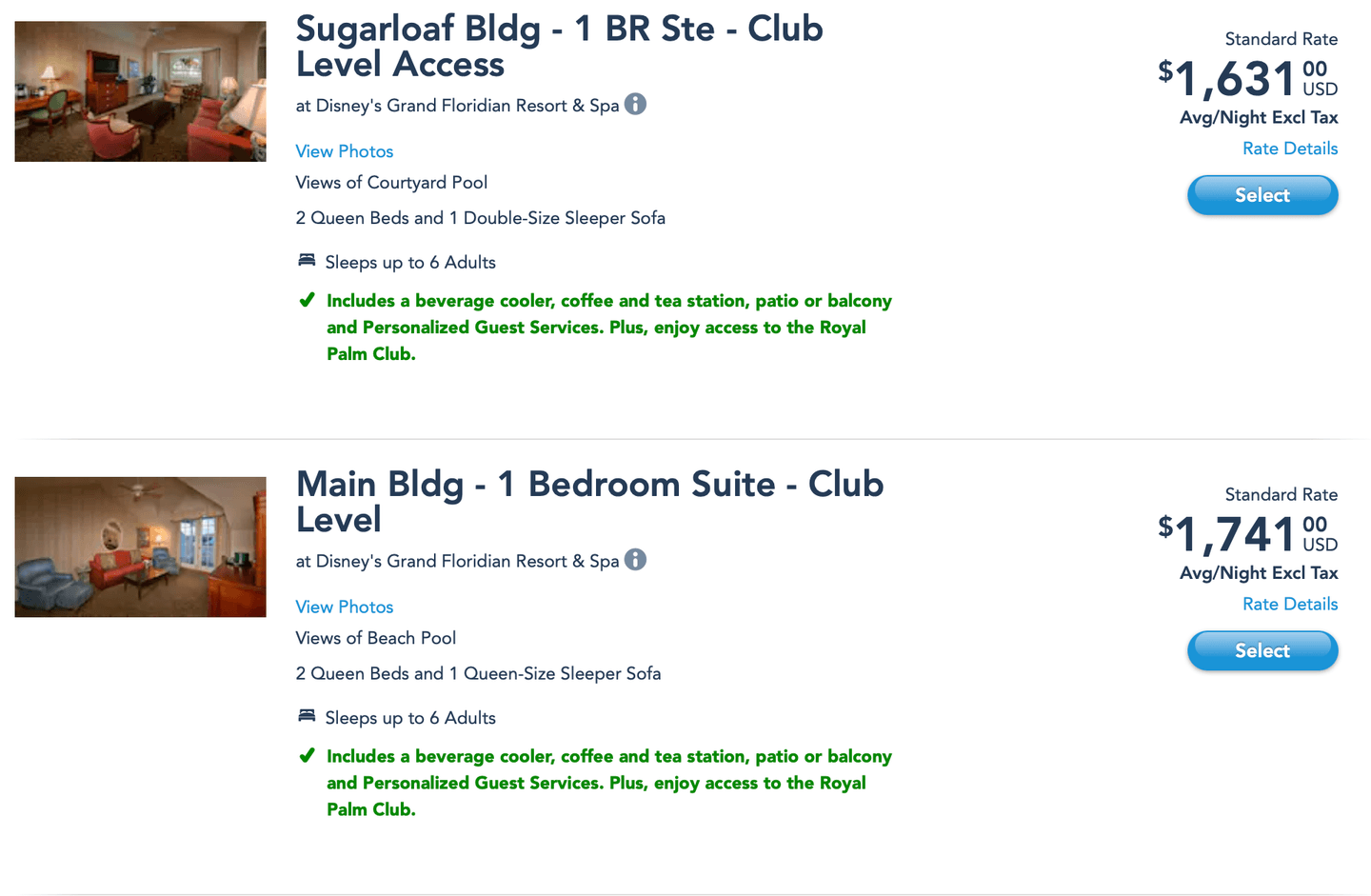
Task: Open the Sugarloaf Bldg suite room thumbnail
Action: [x=140, y=91]
